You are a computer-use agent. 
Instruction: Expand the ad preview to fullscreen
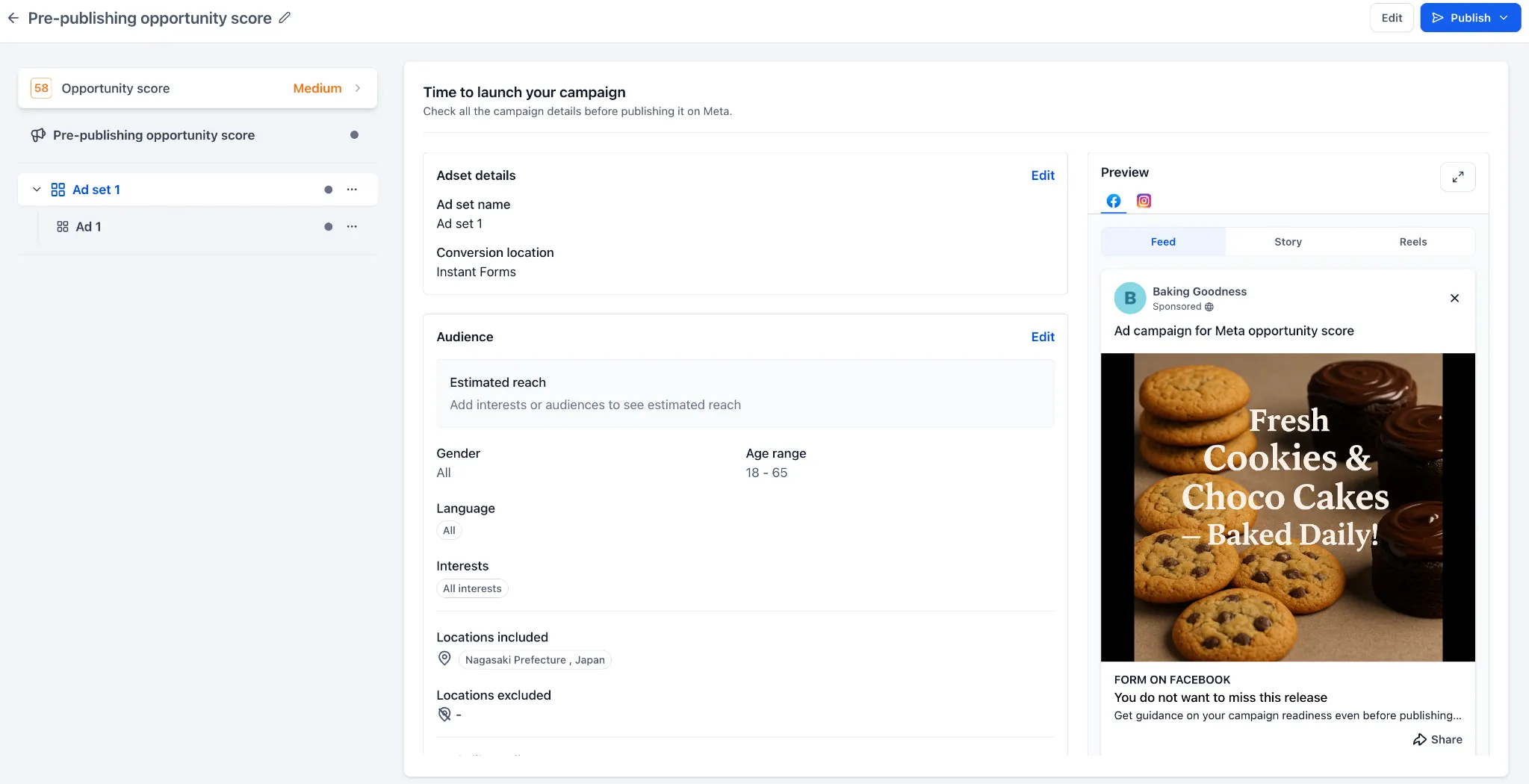point(1457,177)
